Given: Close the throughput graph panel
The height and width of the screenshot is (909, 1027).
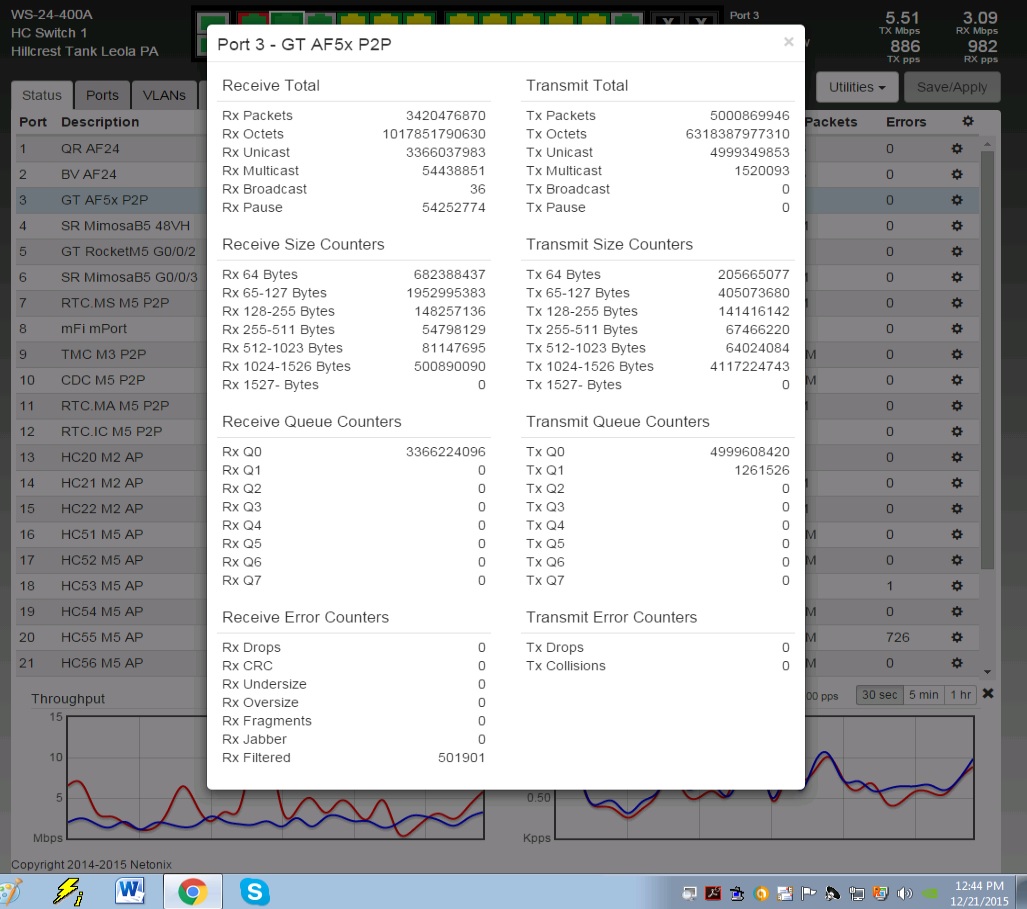Looking at the screenshot, I should click(x=988, y=694).
